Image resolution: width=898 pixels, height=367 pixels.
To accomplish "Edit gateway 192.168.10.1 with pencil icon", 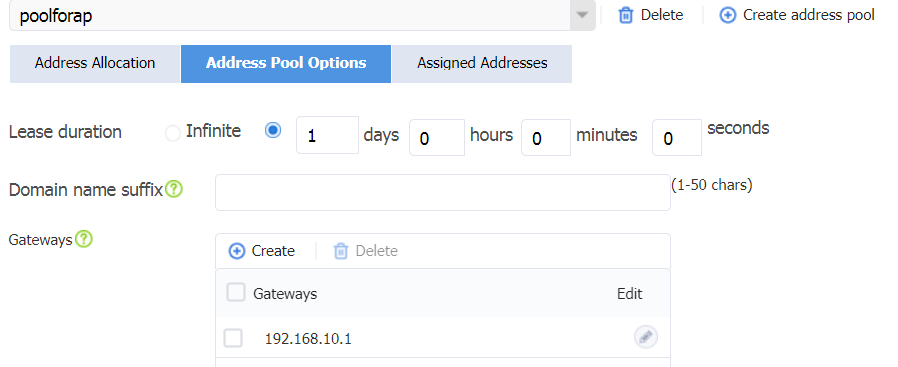I will pyautogui.click(x=645, y=337).
